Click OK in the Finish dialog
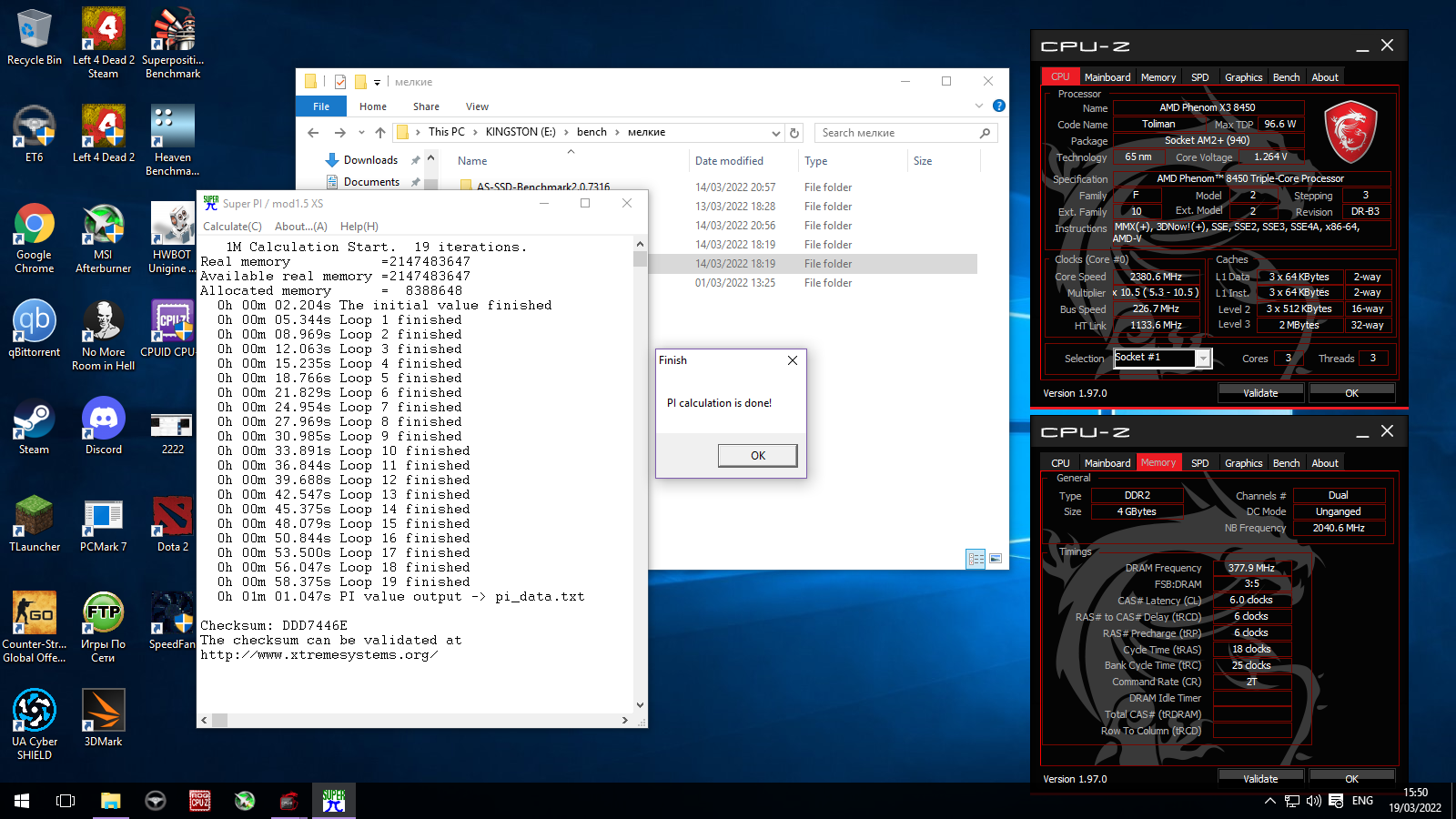The image size is (1456, 819). (757, 455)
